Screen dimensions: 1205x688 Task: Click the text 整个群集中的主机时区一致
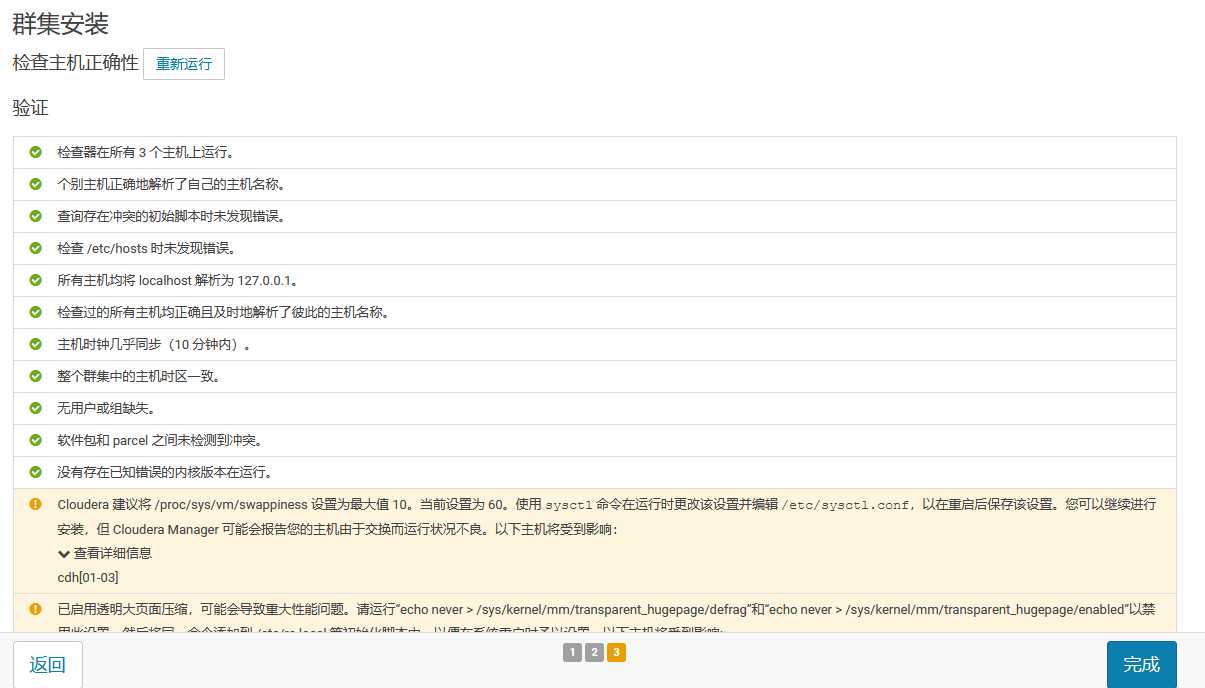tap(139, 377)
